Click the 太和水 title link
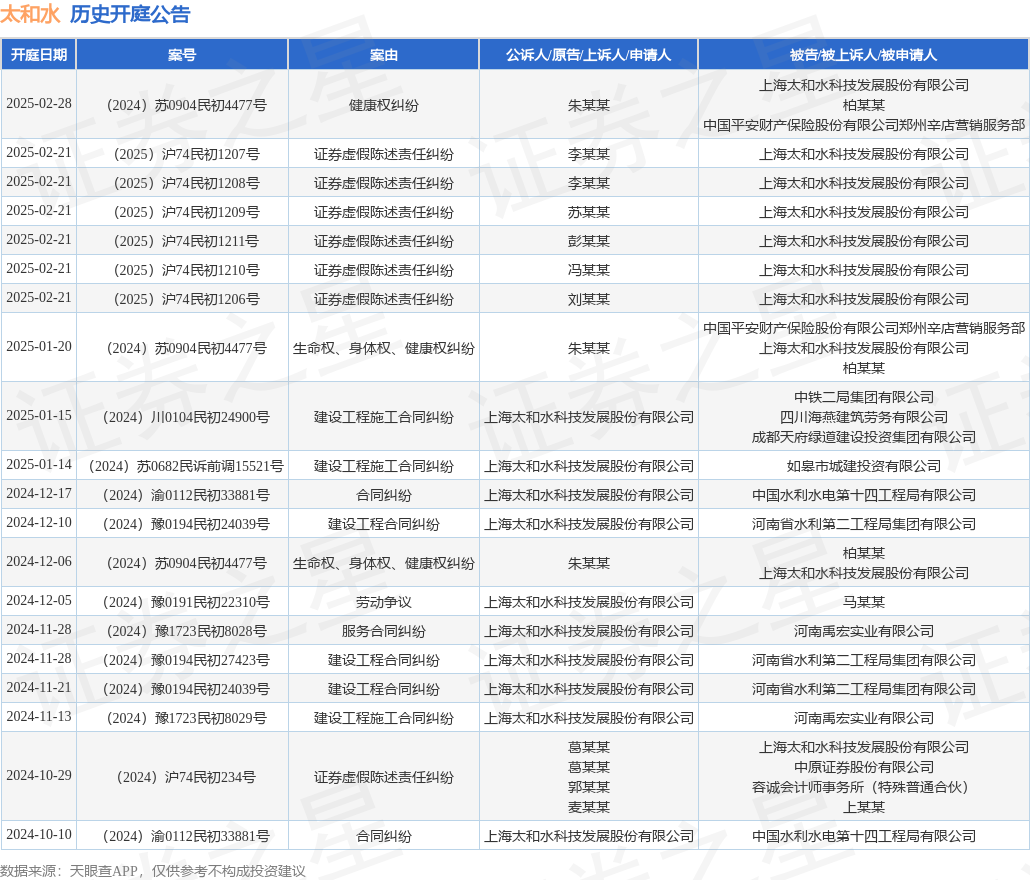This screenshot has width=1030, height=880. (30, 14)
